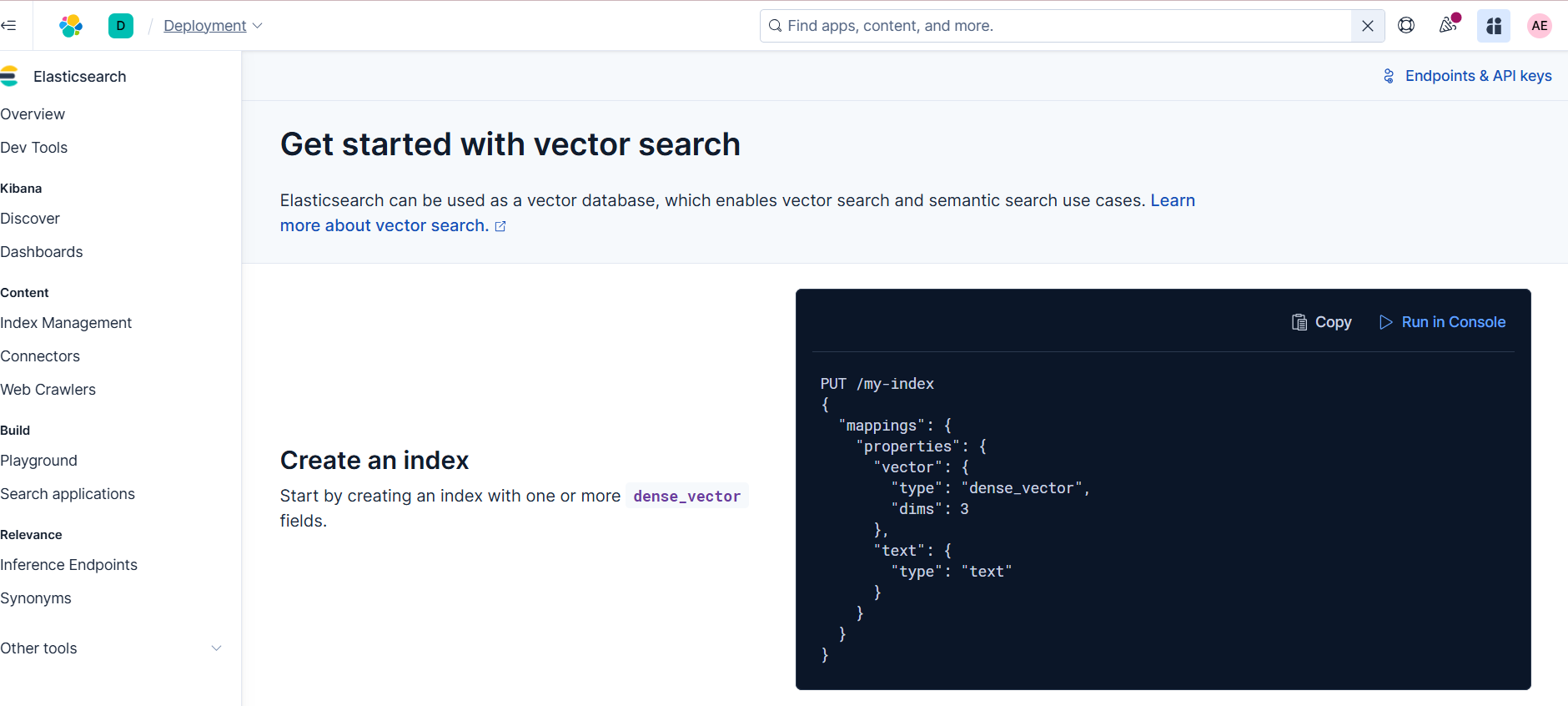Click the Elastic logo icon
The height and width of the screenshot is (706, 1568).
tap(71, 26)
